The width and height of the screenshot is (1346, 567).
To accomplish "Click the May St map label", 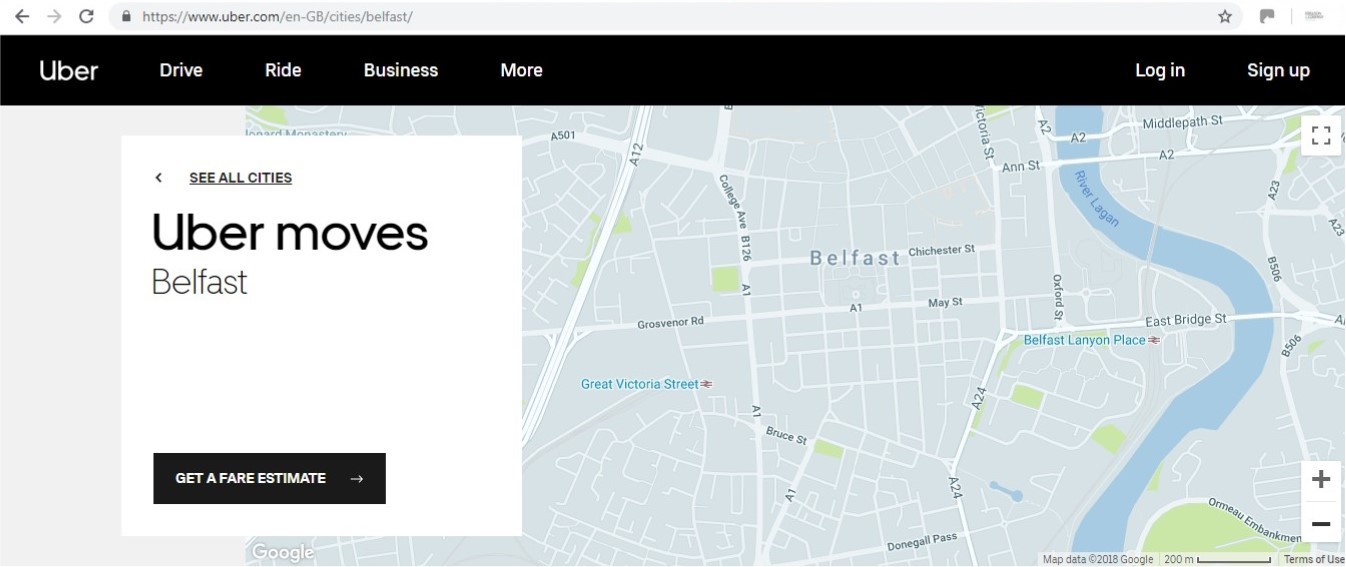I will pyautogui.click(x=945, y=302).
